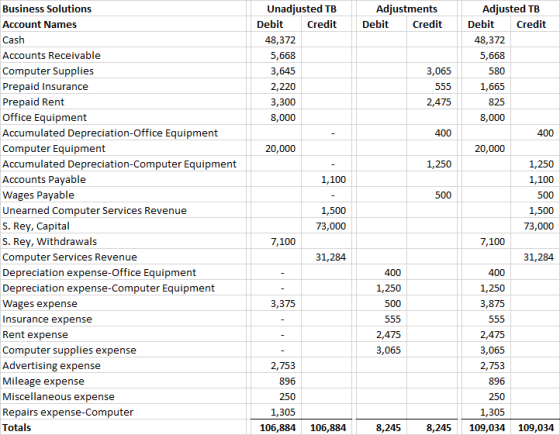Viewport: 560px width, 435px height.
Task: Click Depreciation expense-Computer Equipment label
Action: (x=109, y=289)
